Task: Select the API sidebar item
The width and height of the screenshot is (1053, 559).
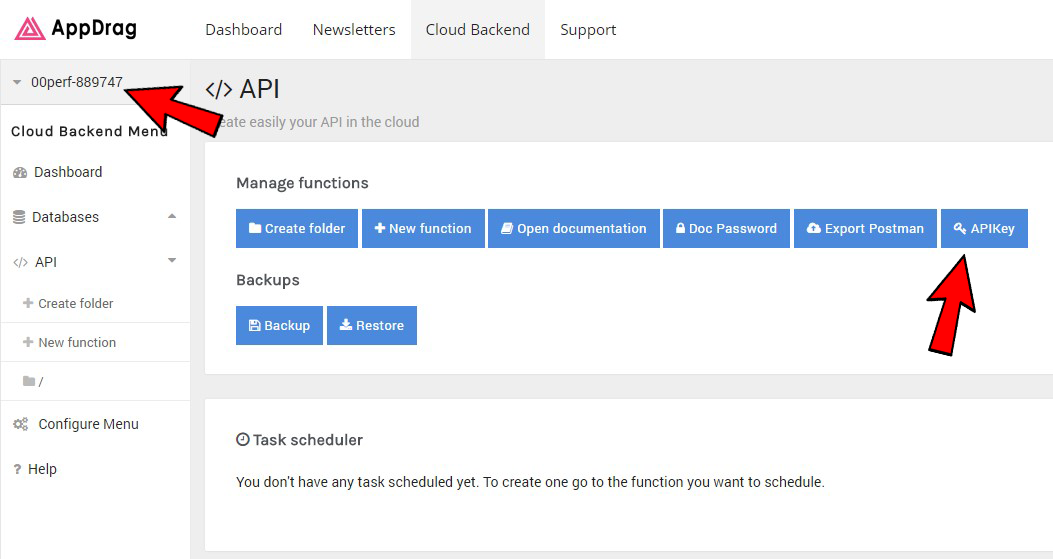Action: tap(46, 262)
